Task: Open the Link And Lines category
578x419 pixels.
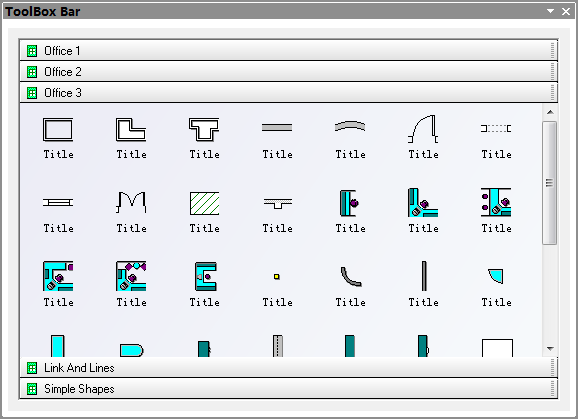Action: point(289,367)
